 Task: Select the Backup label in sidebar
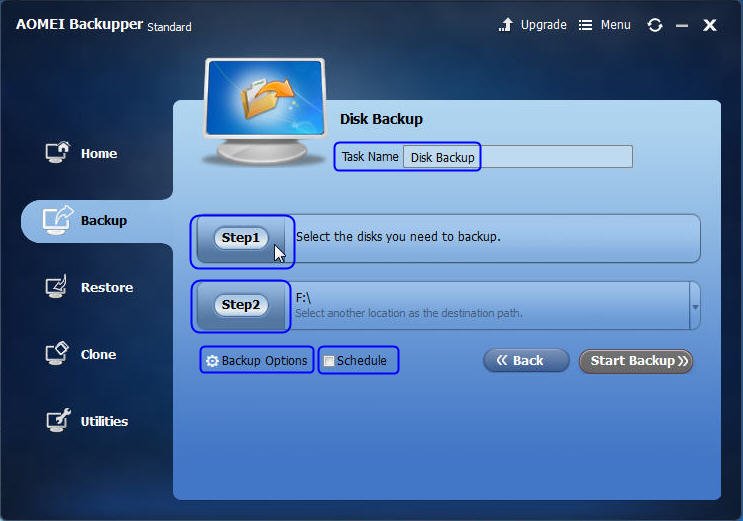[x=104, y=221]
